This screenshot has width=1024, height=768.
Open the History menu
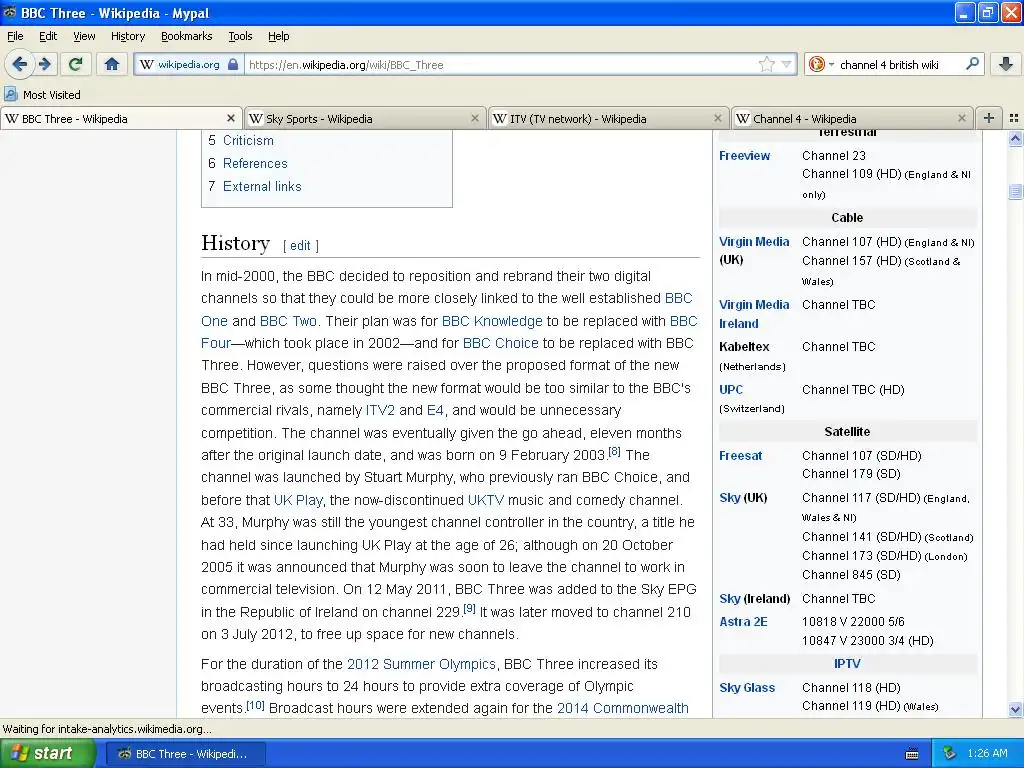point(127,36)
